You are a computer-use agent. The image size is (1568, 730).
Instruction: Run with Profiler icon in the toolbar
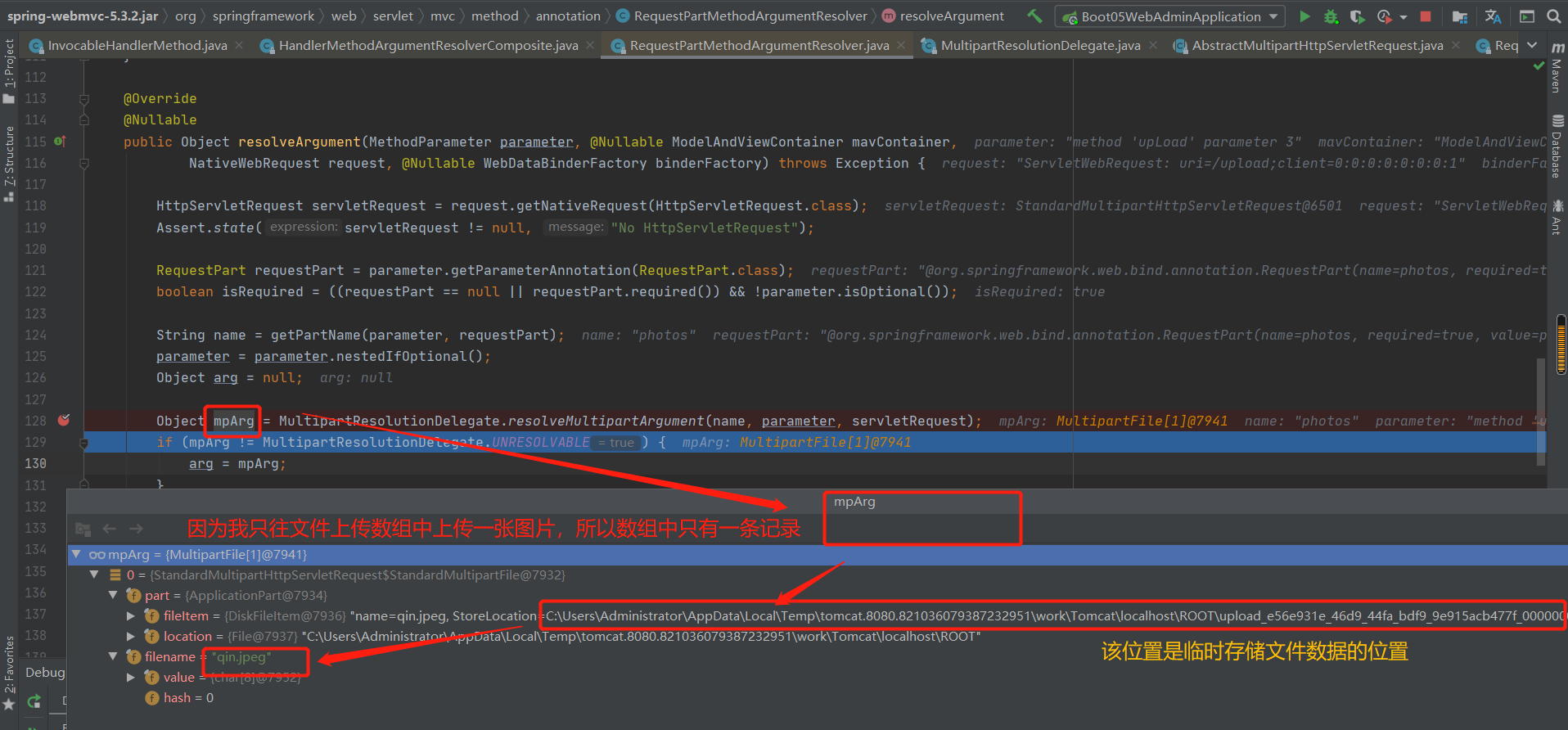pyautogui.click(x=1384, y=16)
